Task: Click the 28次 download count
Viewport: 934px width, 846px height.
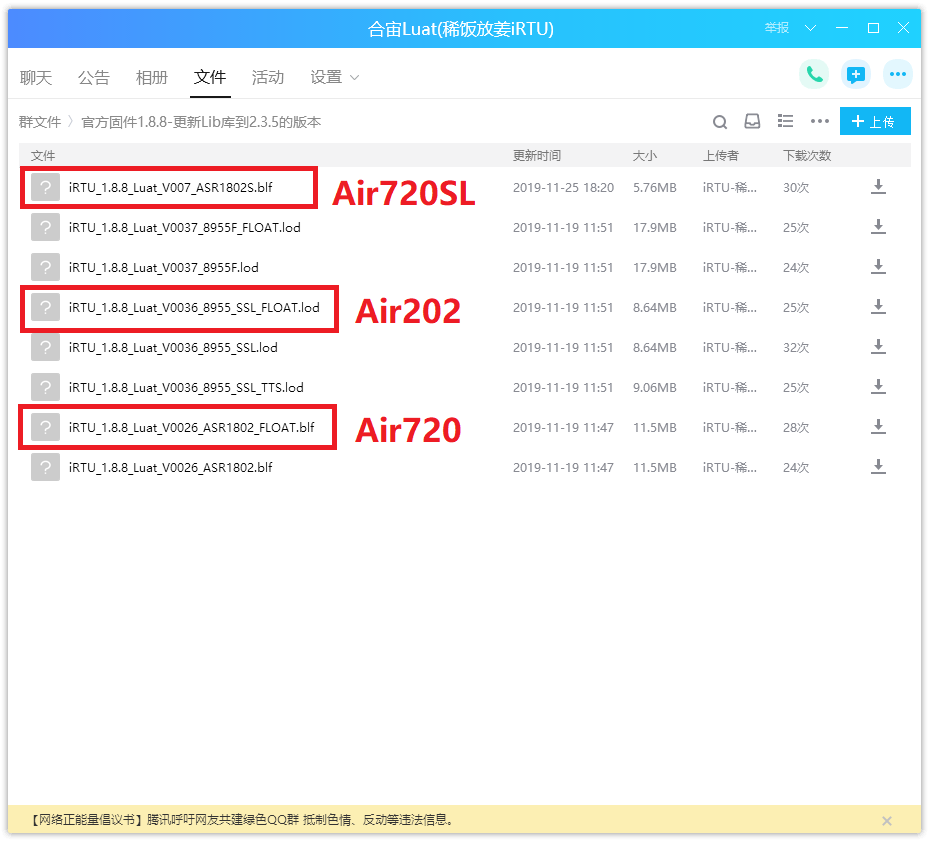Action: (796, 428)
